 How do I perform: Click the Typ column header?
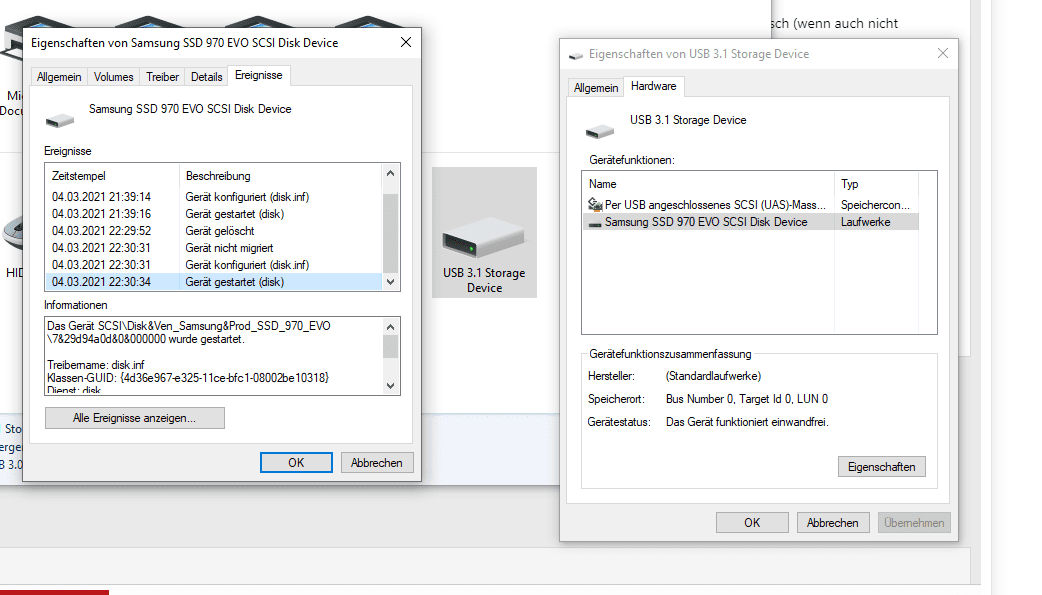click(x=877, y=184)
